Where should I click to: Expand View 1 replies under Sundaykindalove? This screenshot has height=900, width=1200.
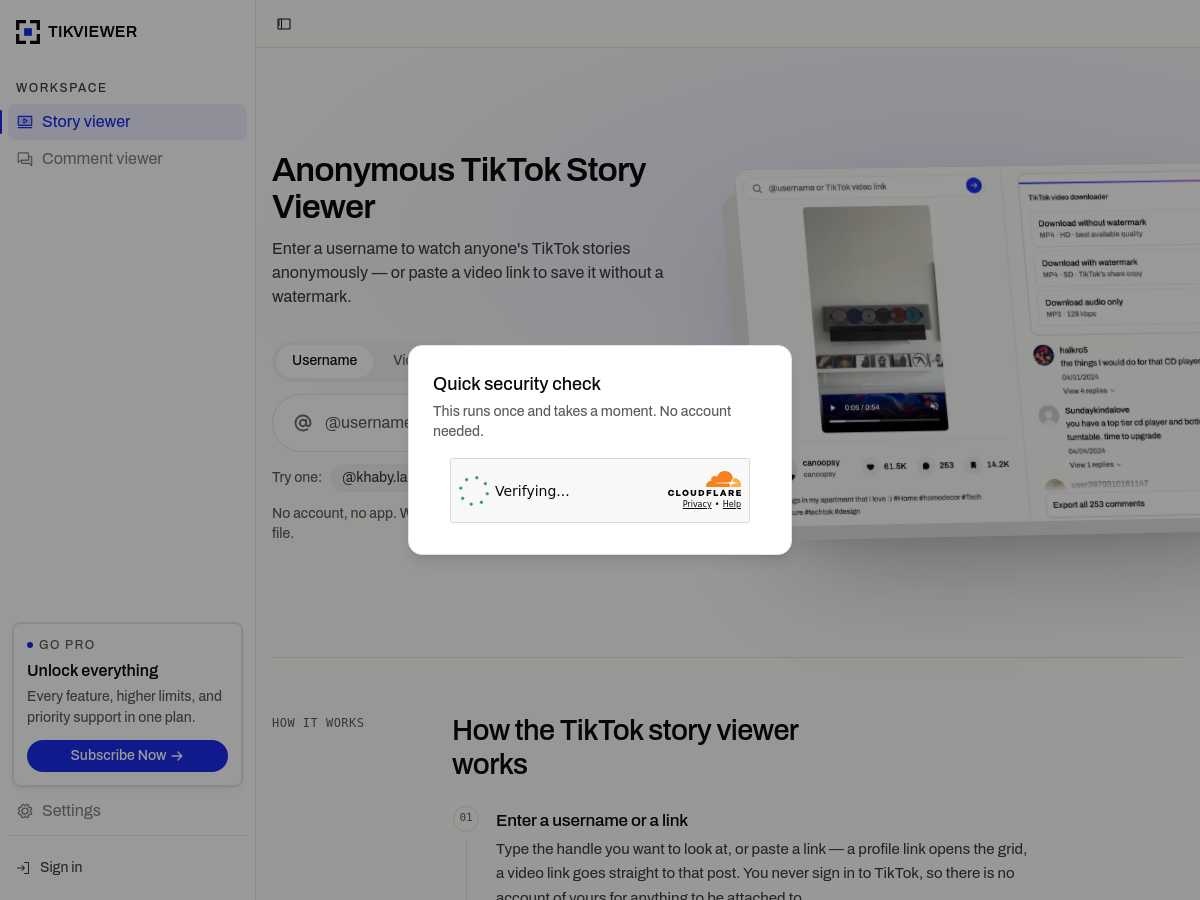(x=1095, y=465)
